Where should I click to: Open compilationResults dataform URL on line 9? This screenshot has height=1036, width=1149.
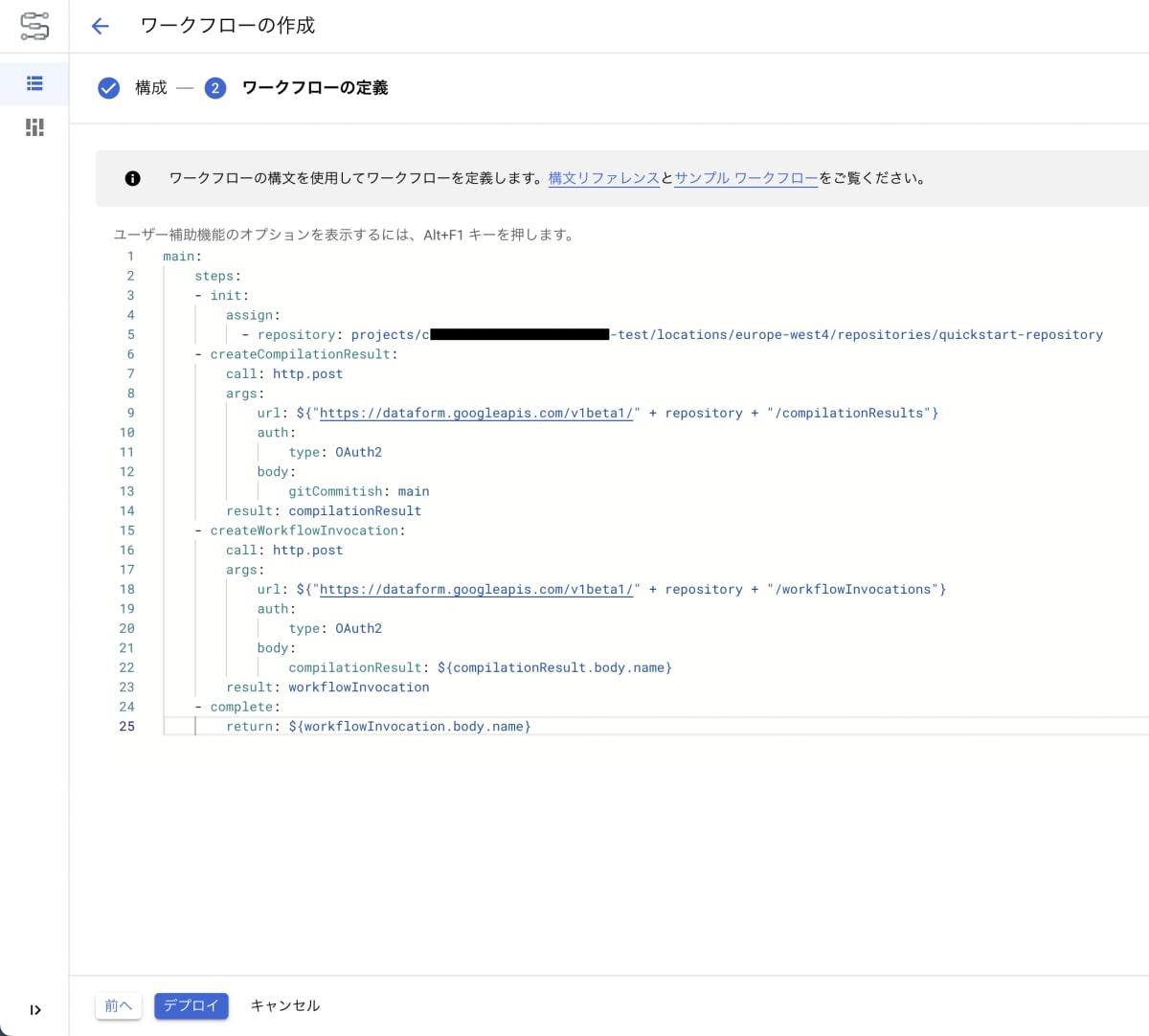pos(476,413)
